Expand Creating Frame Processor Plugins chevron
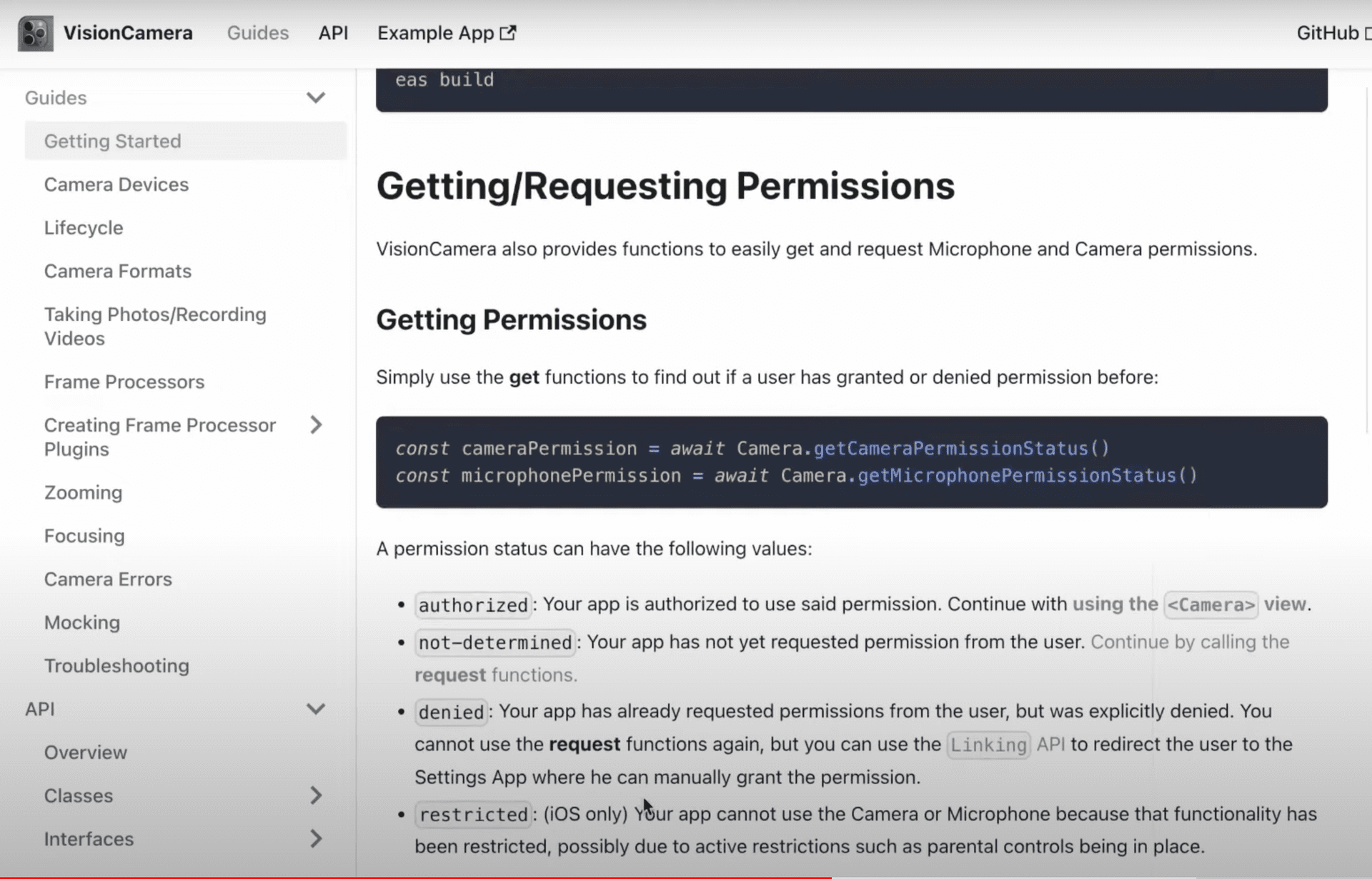The width and height of the screenshot is (1372, 879). point(316,425)
